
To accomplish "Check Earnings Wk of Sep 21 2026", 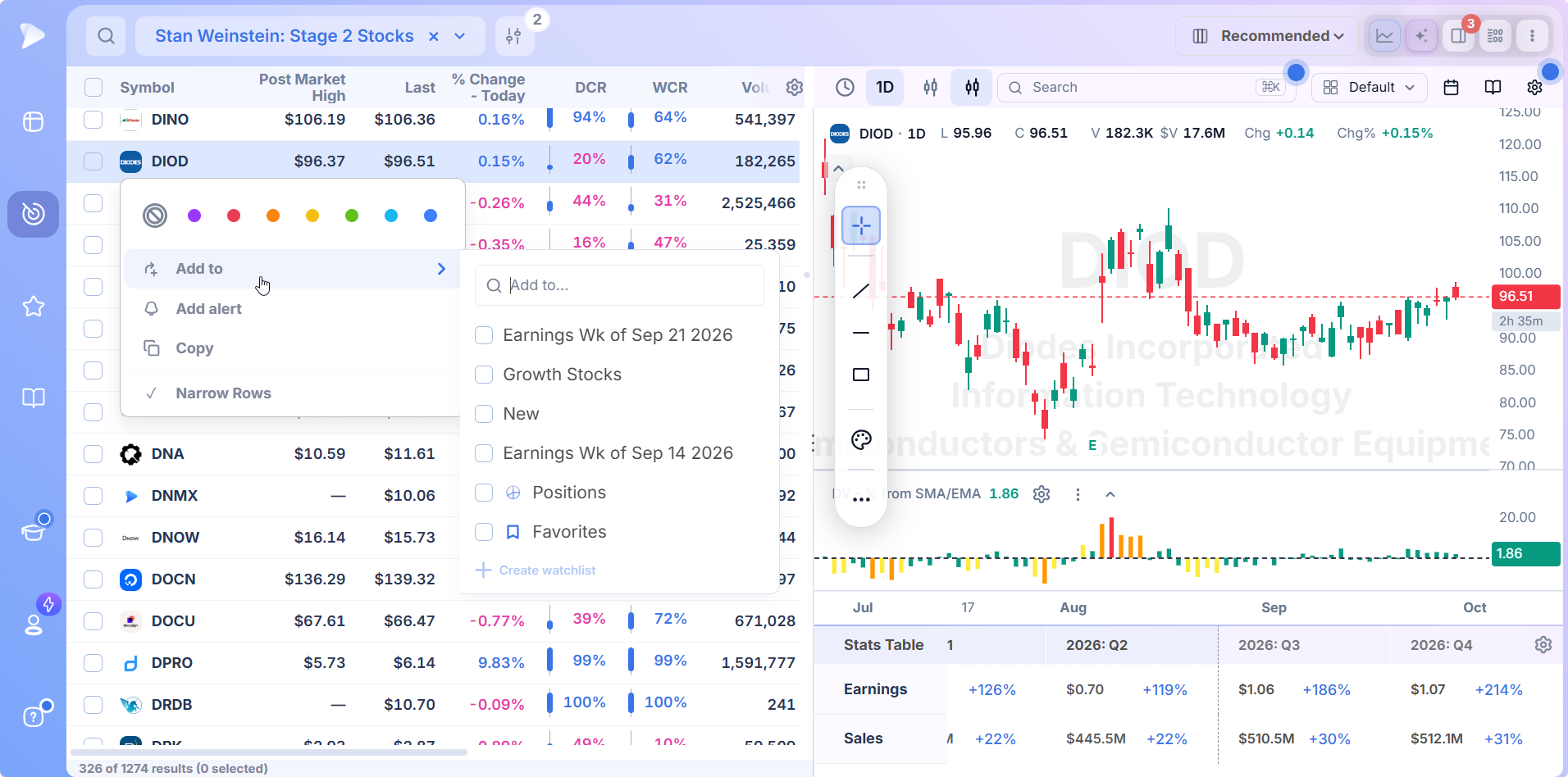I will click(484, 335).
